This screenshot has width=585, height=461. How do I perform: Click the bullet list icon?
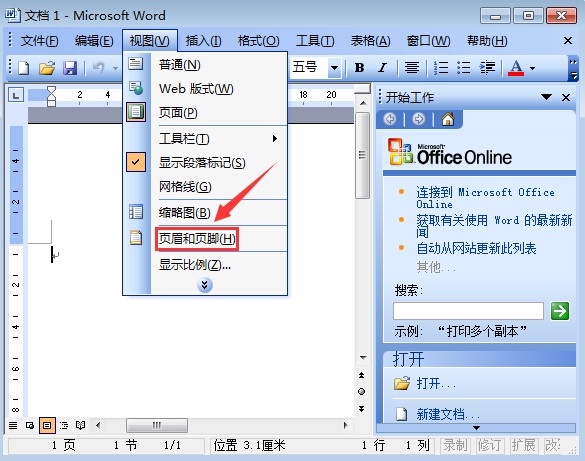464,68
